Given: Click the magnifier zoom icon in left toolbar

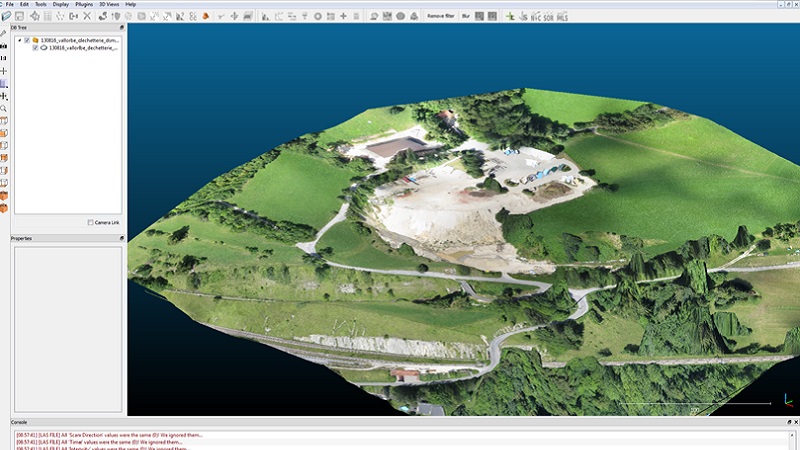Looking at the screenshot, I should (x=5, y=108).
